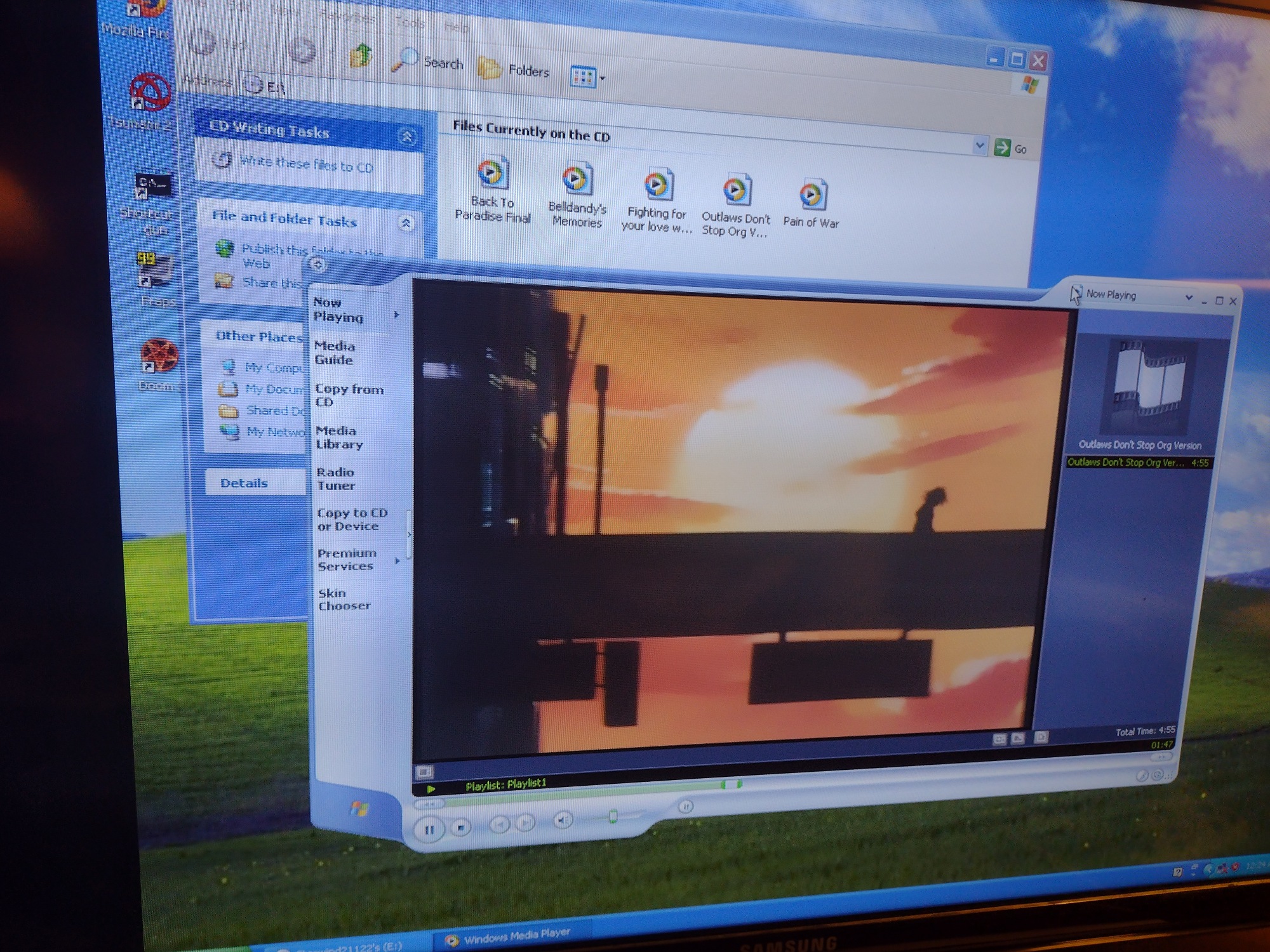Click the Next track button
The image size is (1270, 952).
tap(526, 823)
